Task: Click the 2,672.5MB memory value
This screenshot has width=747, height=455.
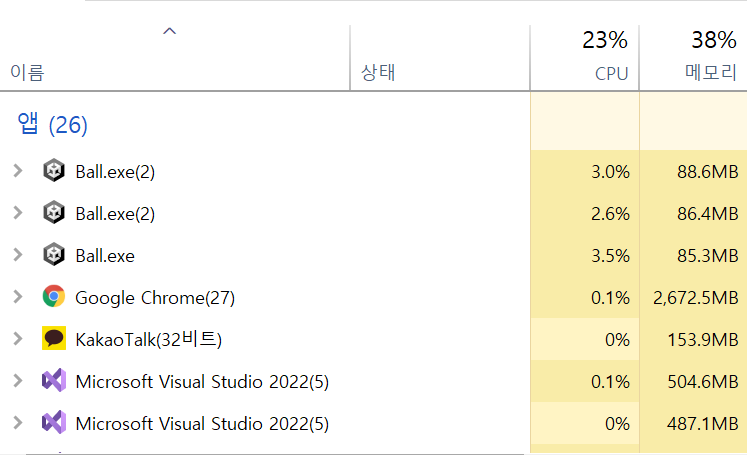Action: click(x=696, y=298)
